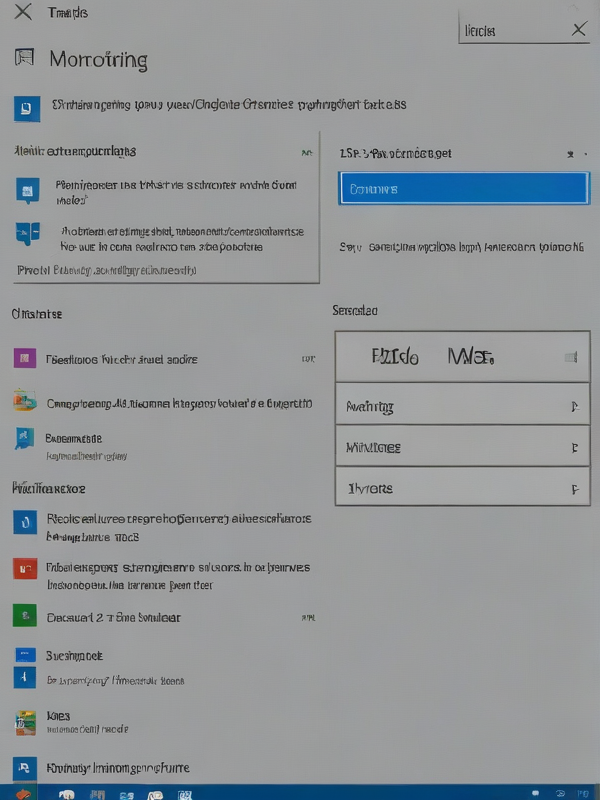The image size is (600, 800).
Task: Expand the second arrow row beneath the large dropdown
Action: pyautogui.click(x=462, y=447)
